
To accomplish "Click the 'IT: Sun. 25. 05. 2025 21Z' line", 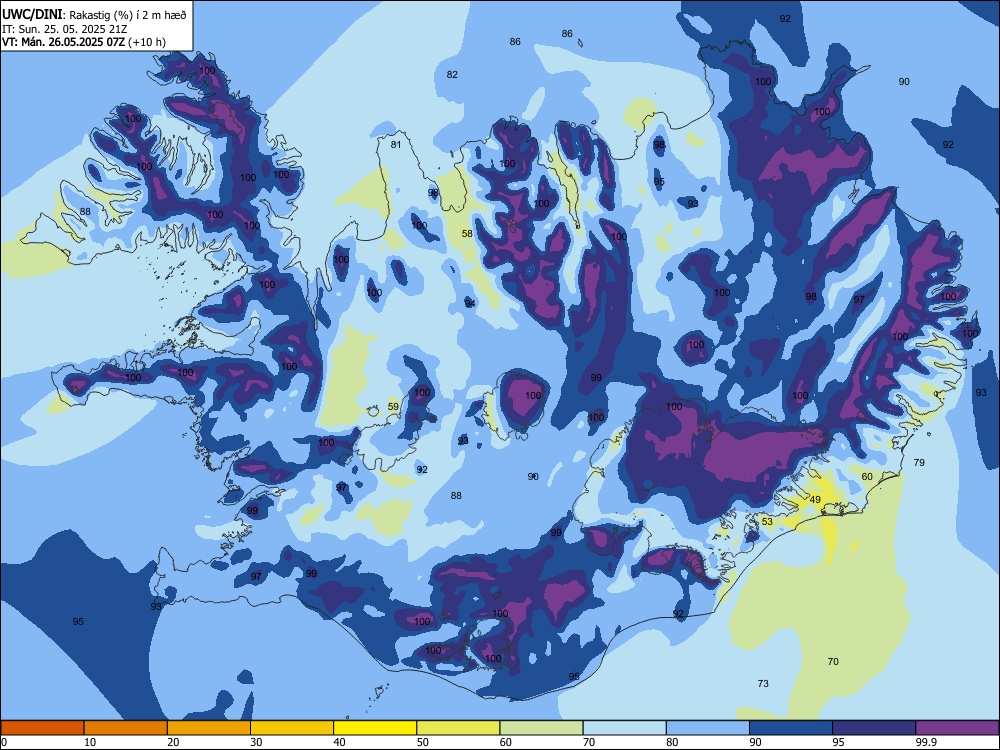I will (x=64, y=29).
